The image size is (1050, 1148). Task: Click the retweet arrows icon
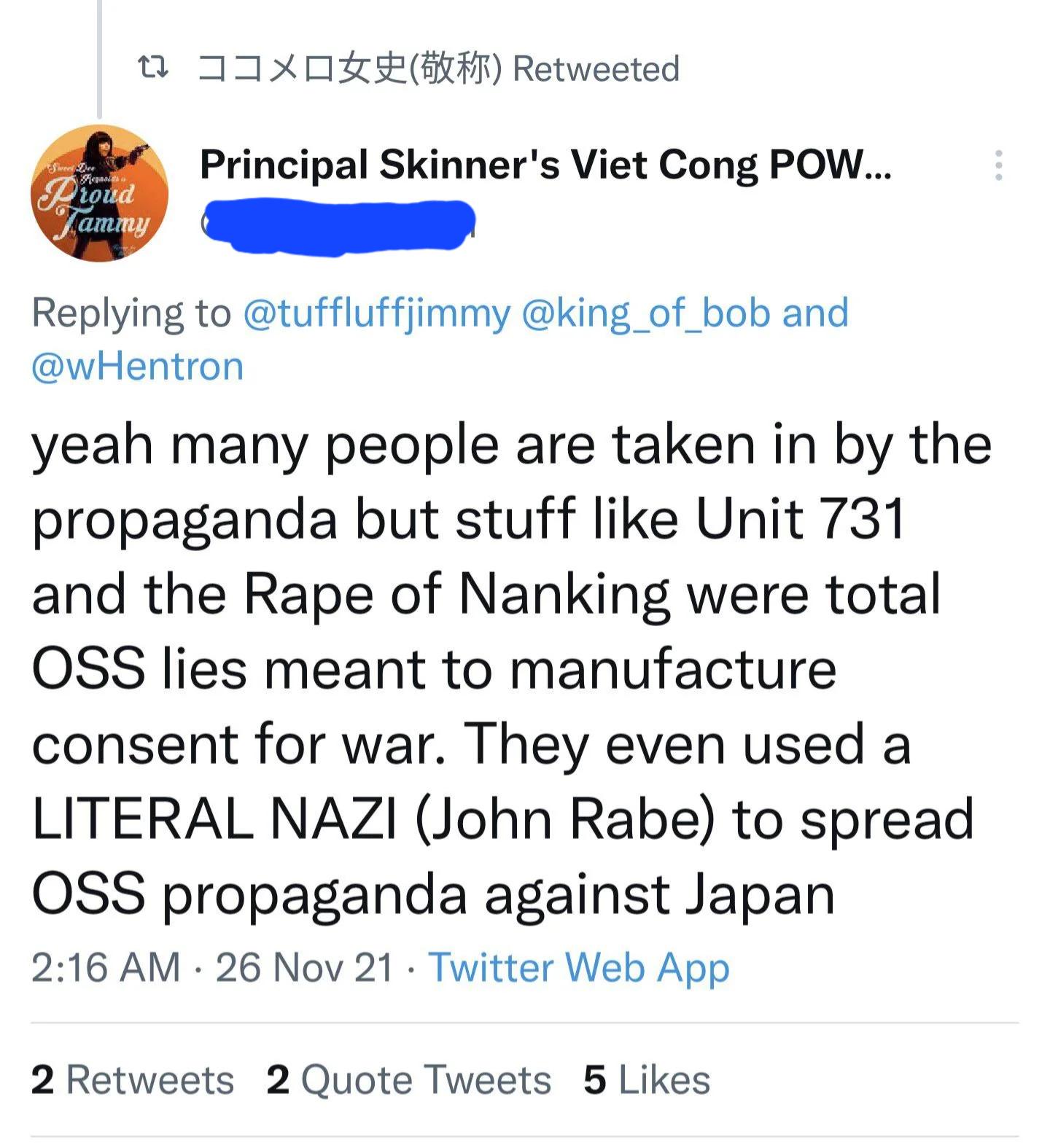[153, 69]
